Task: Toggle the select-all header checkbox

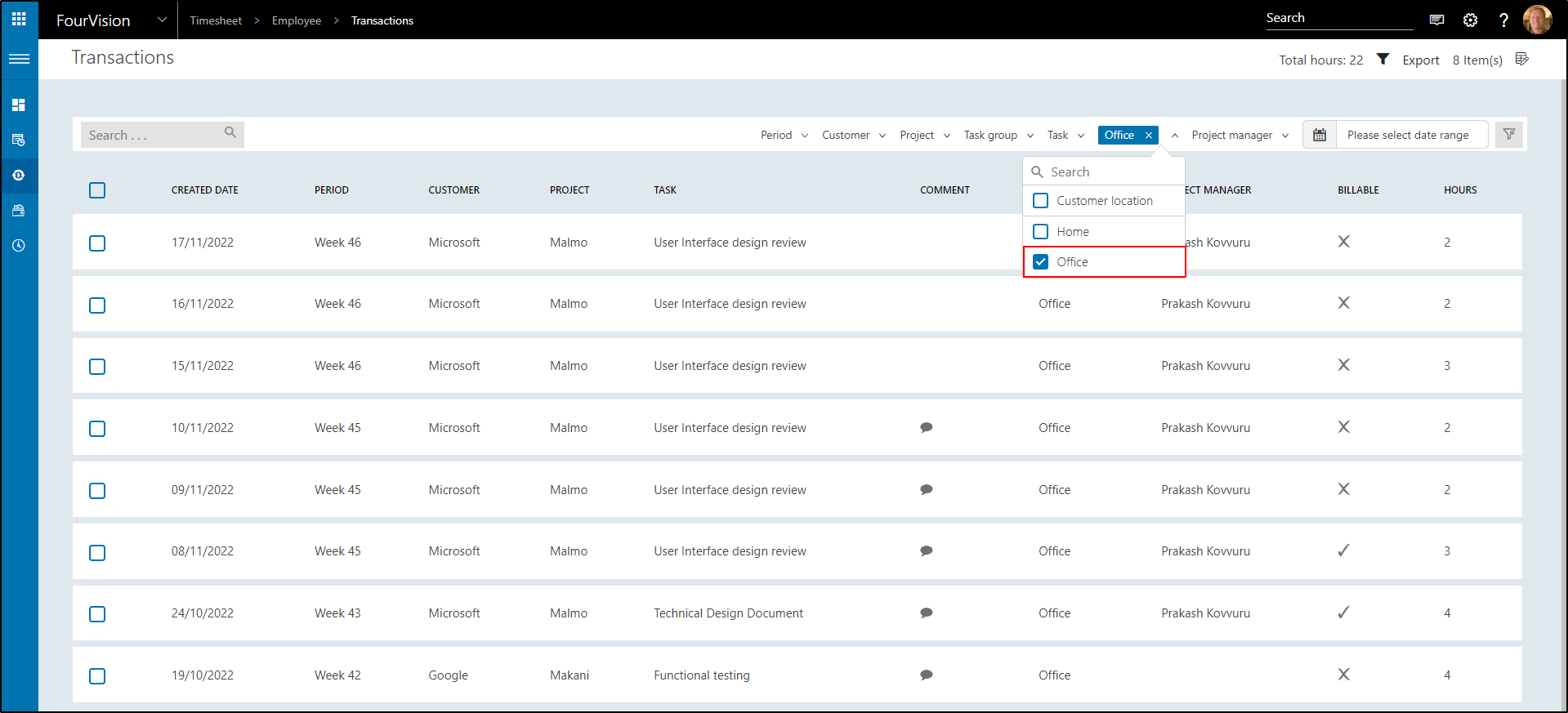Action: (97, 190)
